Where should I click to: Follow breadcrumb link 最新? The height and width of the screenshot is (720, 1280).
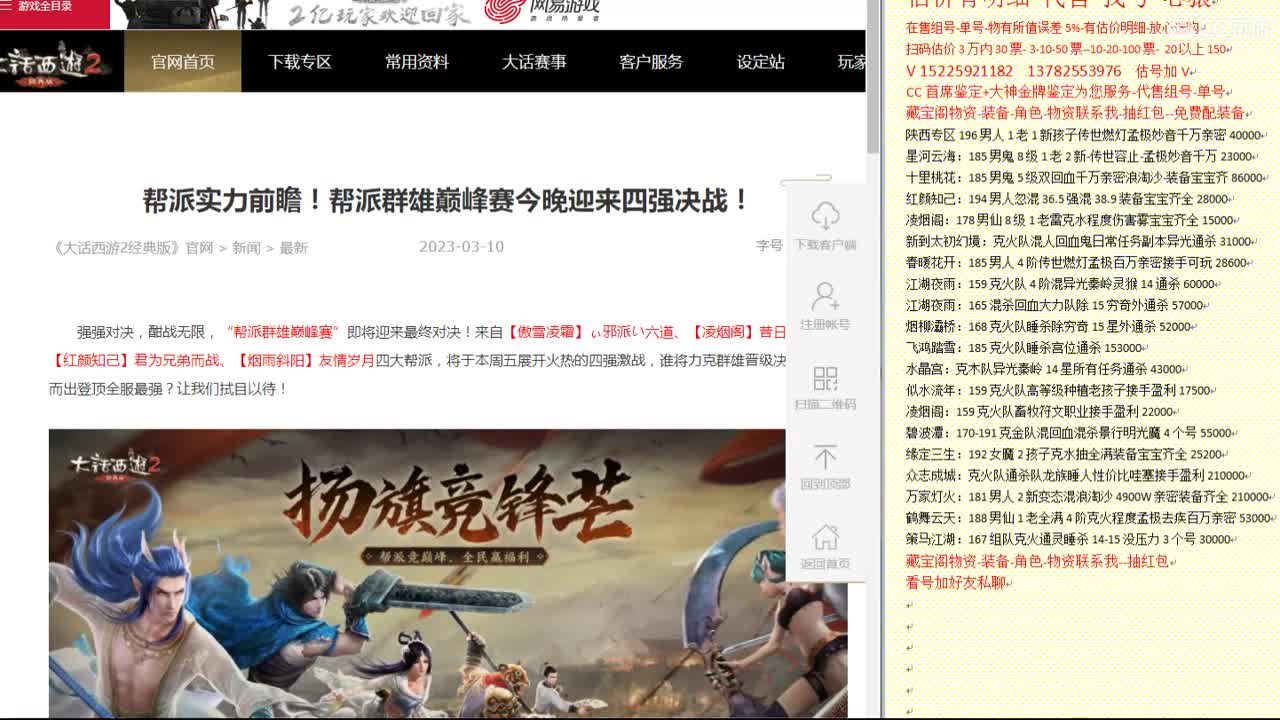(293, 247)
